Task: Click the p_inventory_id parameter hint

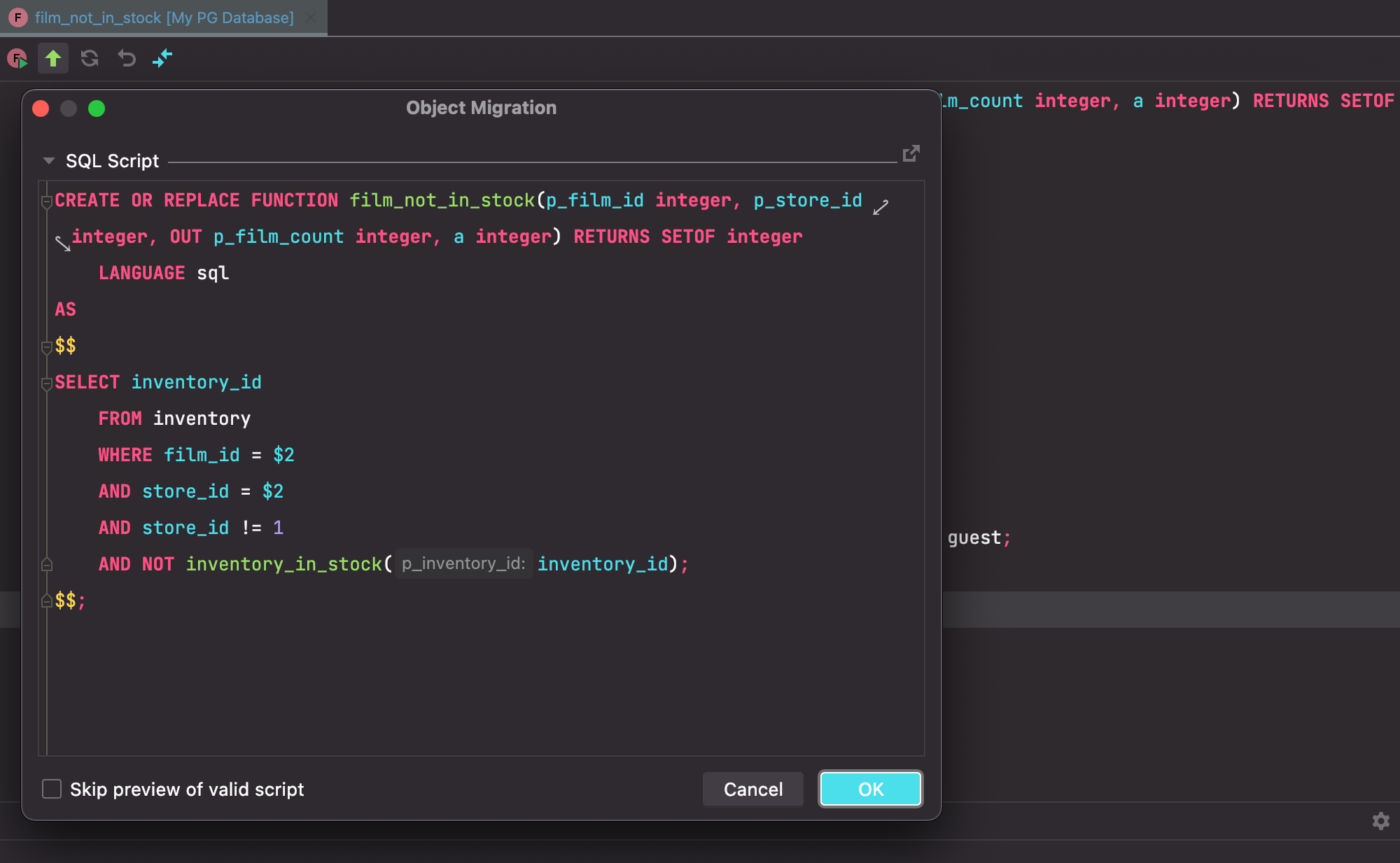Action: [x=463, y=563]
